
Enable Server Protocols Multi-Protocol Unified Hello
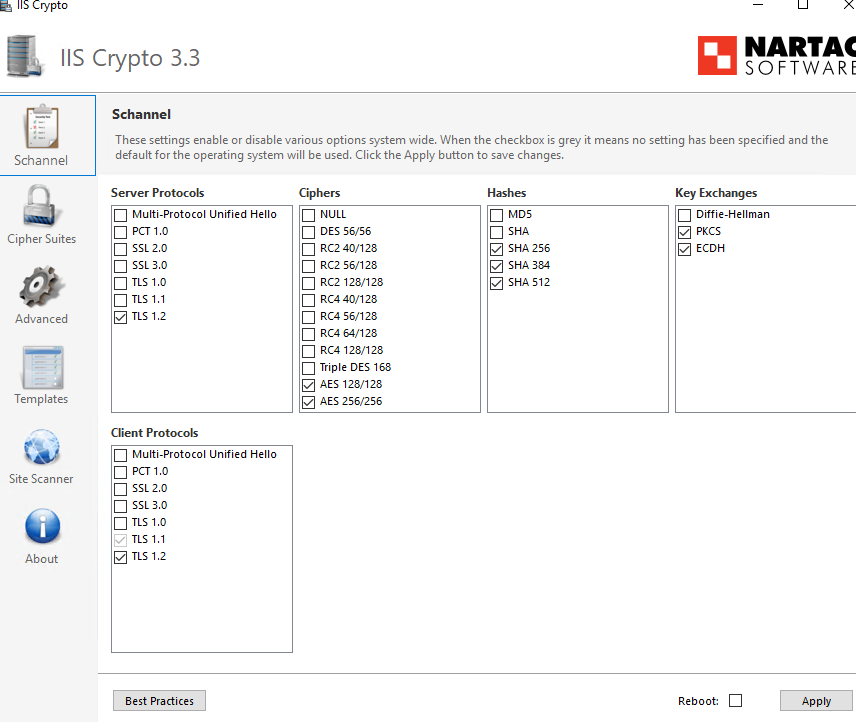121,215
